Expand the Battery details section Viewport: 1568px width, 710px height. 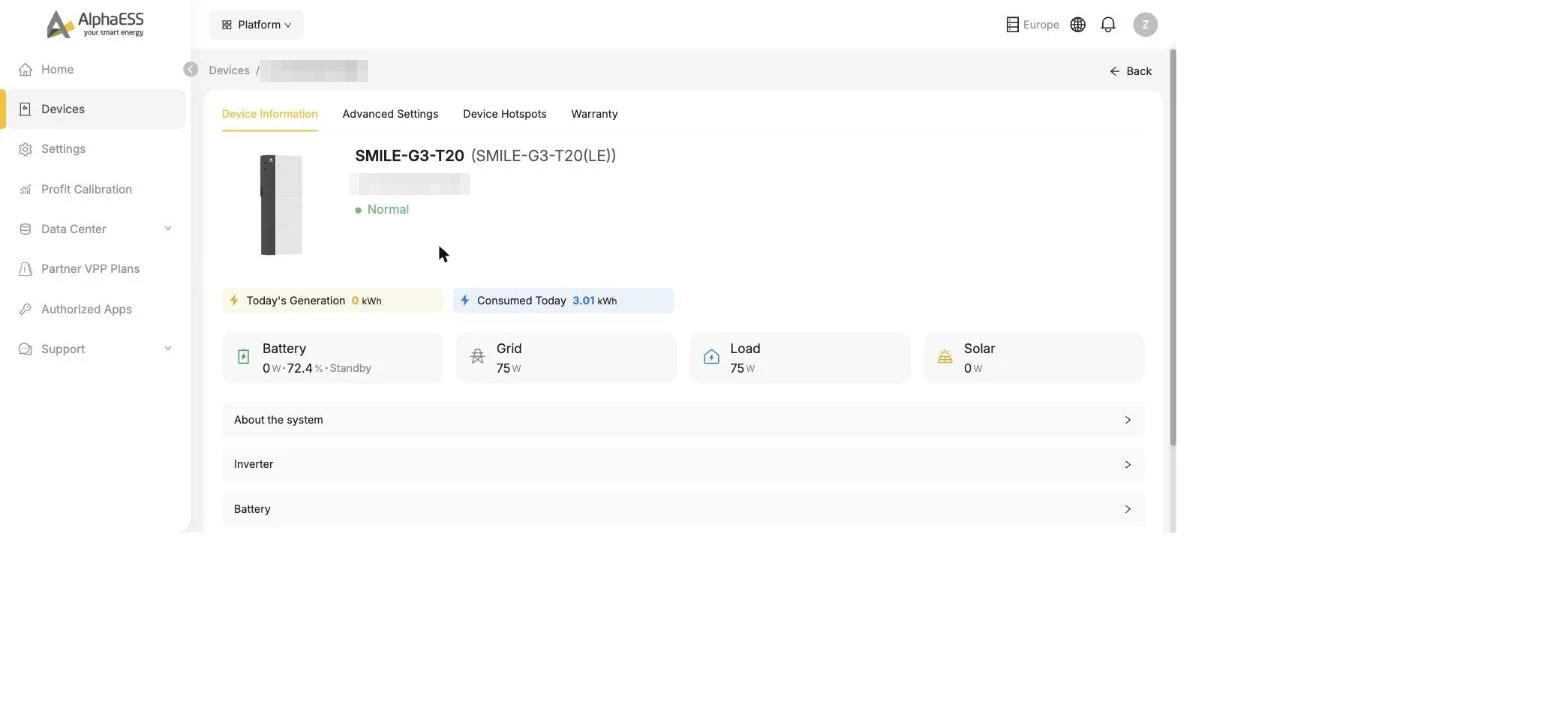click(683, 509)
